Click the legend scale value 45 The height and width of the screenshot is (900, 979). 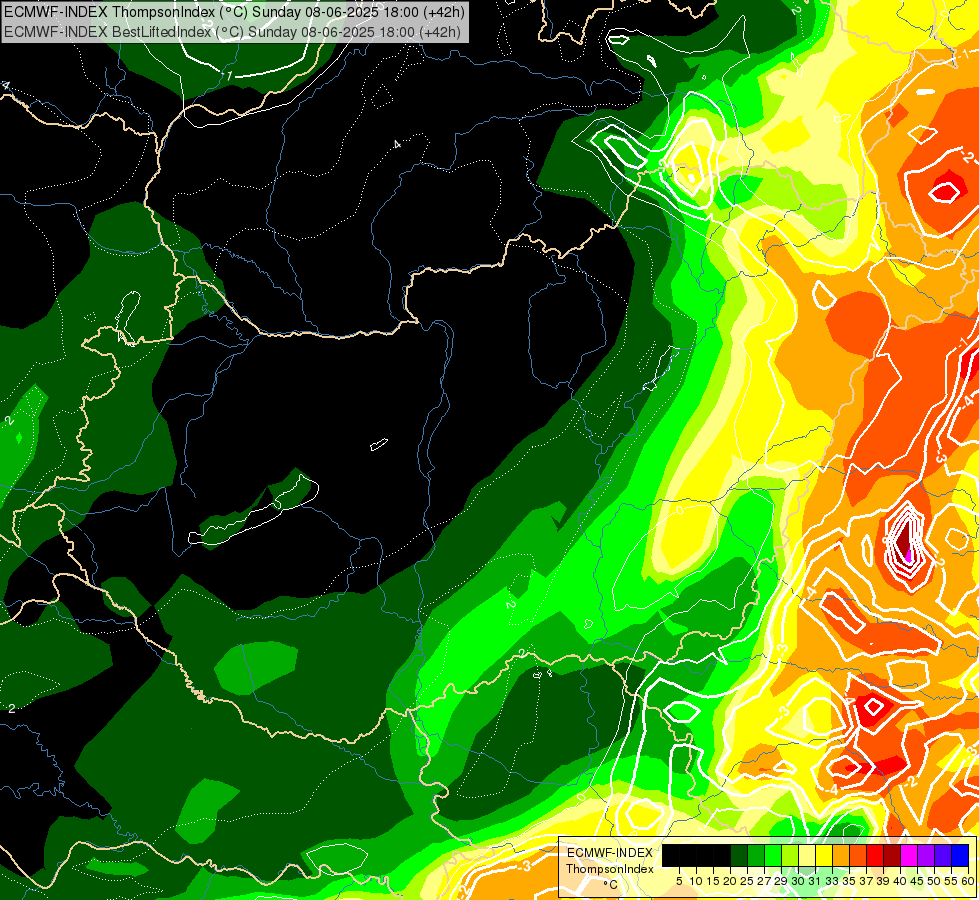tap(918, 881)
